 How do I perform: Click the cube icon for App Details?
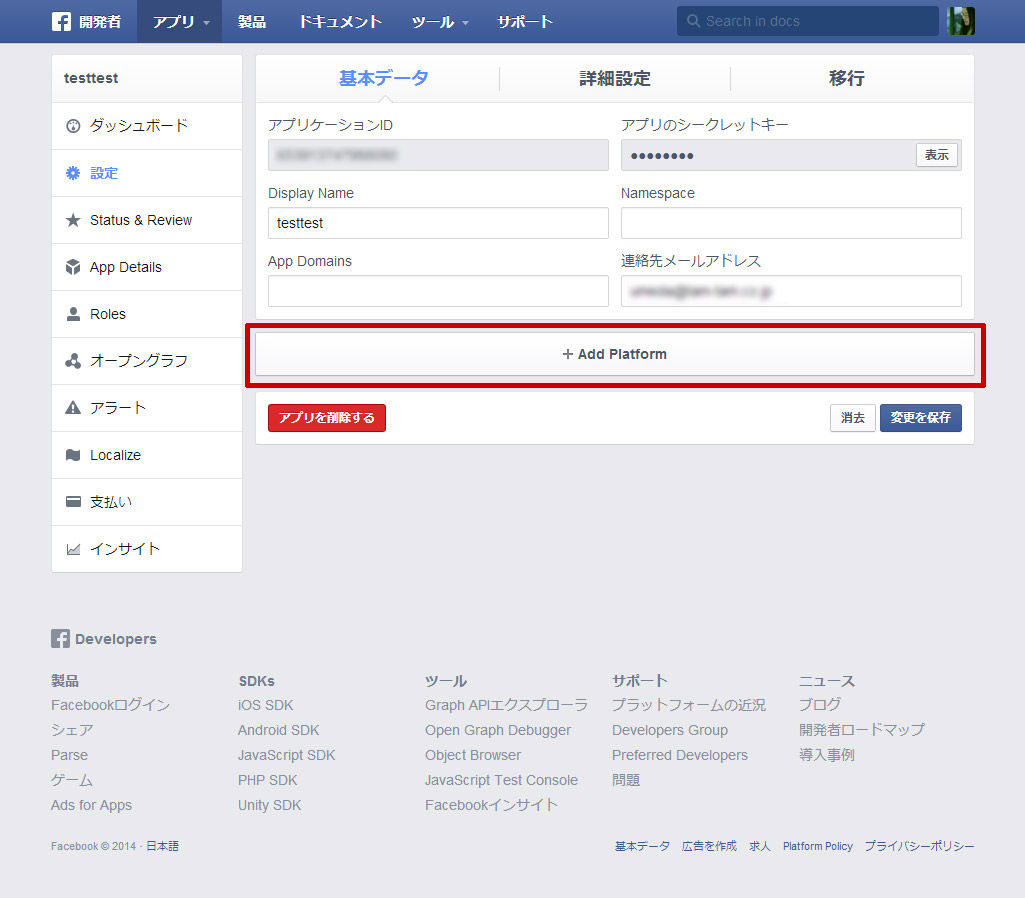point(73,267)
